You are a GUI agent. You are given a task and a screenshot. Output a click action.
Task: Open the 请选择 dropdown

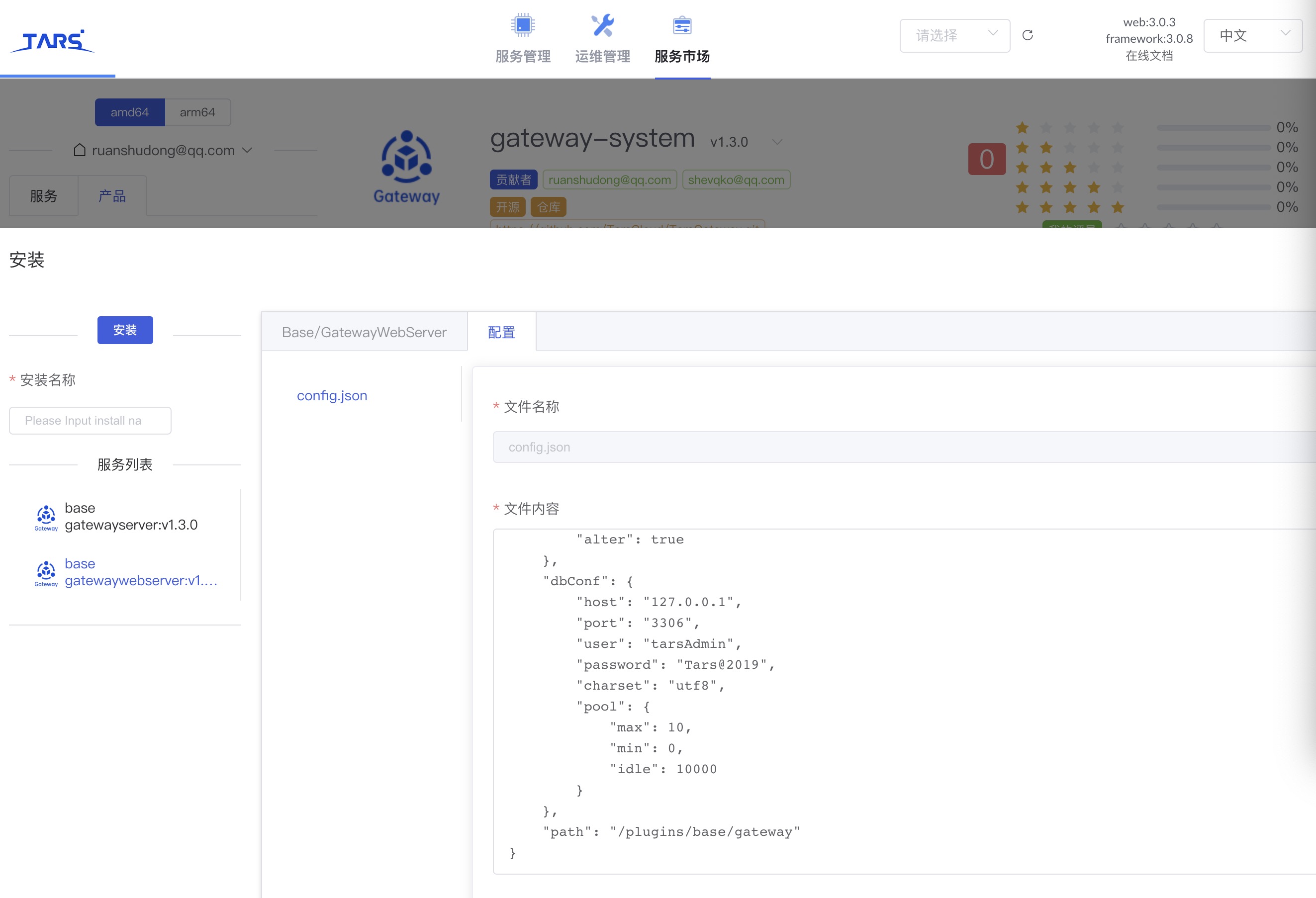click(x=954, y=36)
